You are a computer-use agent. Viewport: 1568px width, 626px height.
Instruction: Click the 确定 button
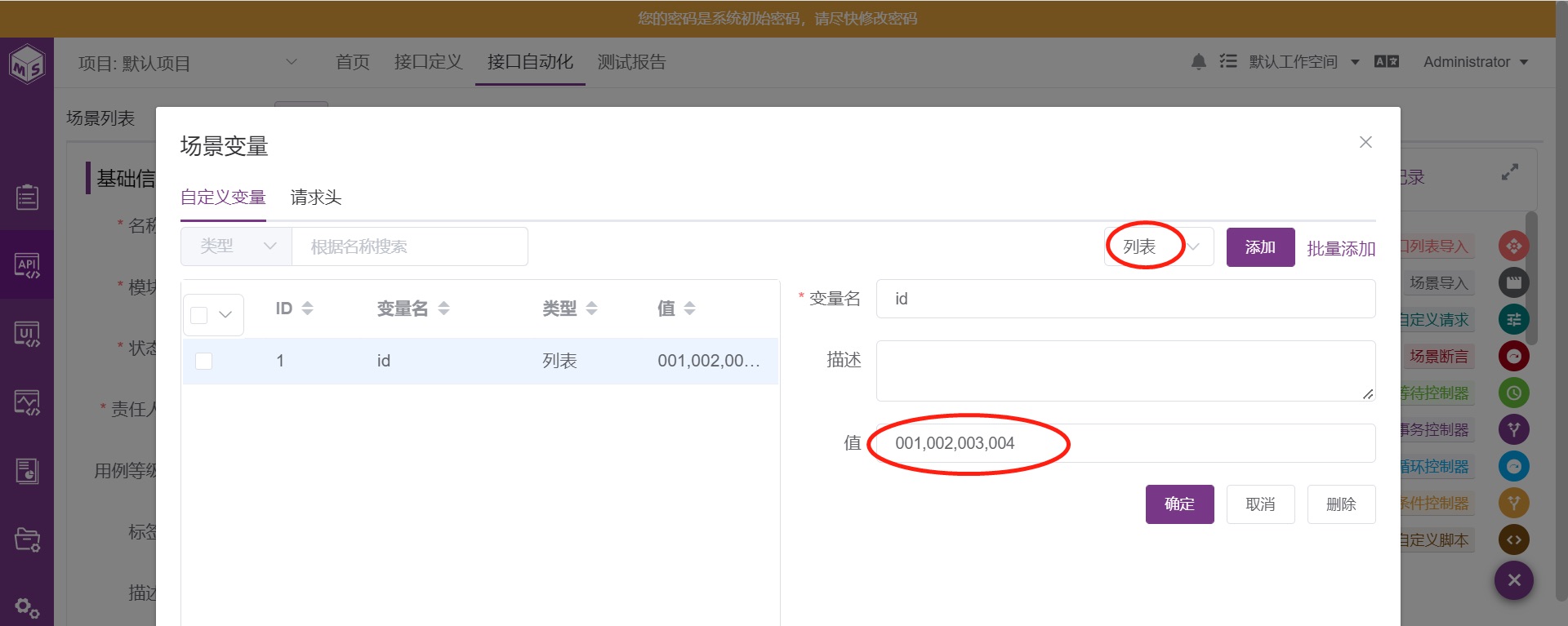pyautogui.click(x=1179, y=504)
